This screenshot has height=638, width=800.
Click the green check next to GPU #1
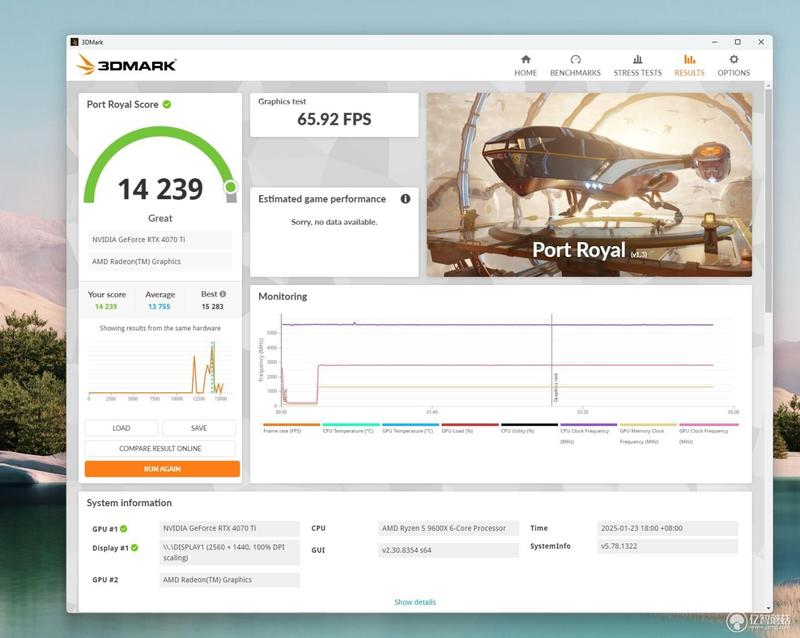(x=124, y=529)
